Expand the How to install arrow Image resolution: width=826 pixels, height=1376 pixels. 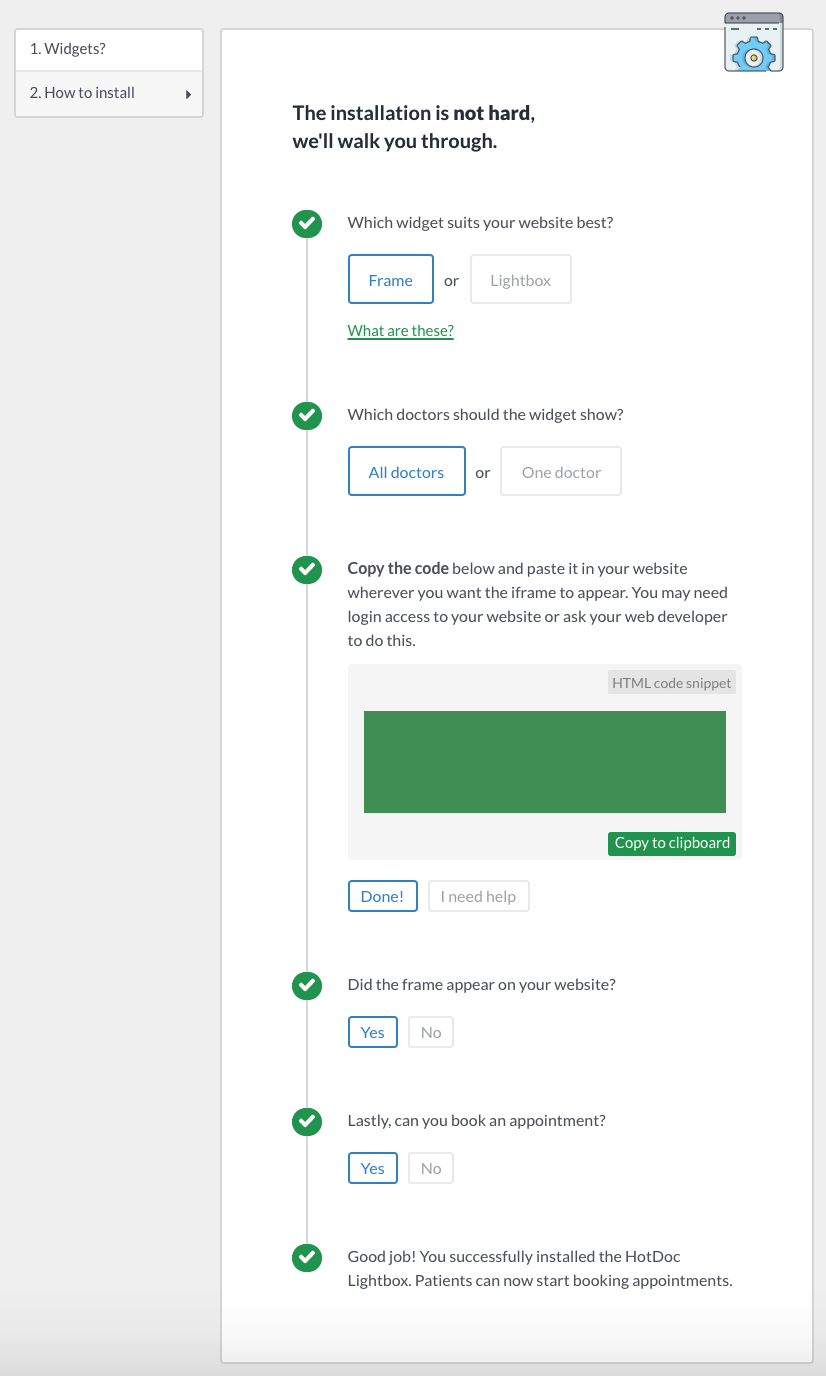coord(188,94)
